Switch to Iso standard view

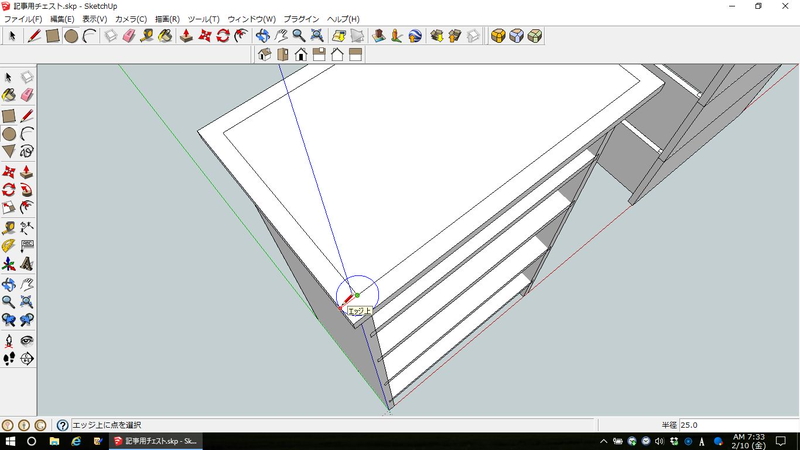tap(265, 55)
